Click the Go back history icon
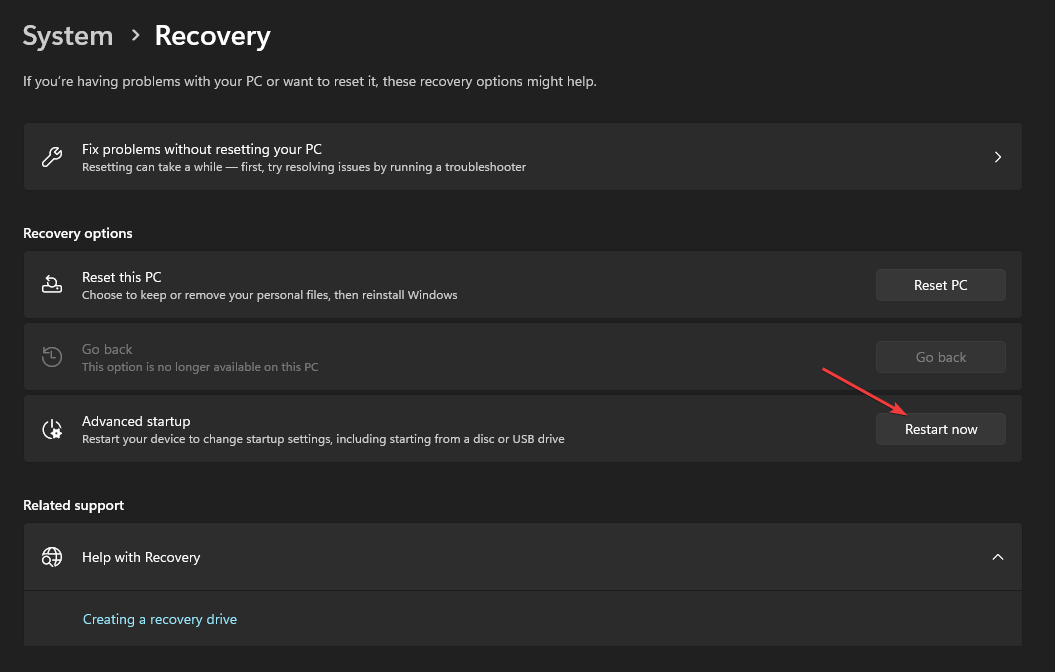Image resolution: width=1055 pixels, height=672 pixels. (52, 357)
